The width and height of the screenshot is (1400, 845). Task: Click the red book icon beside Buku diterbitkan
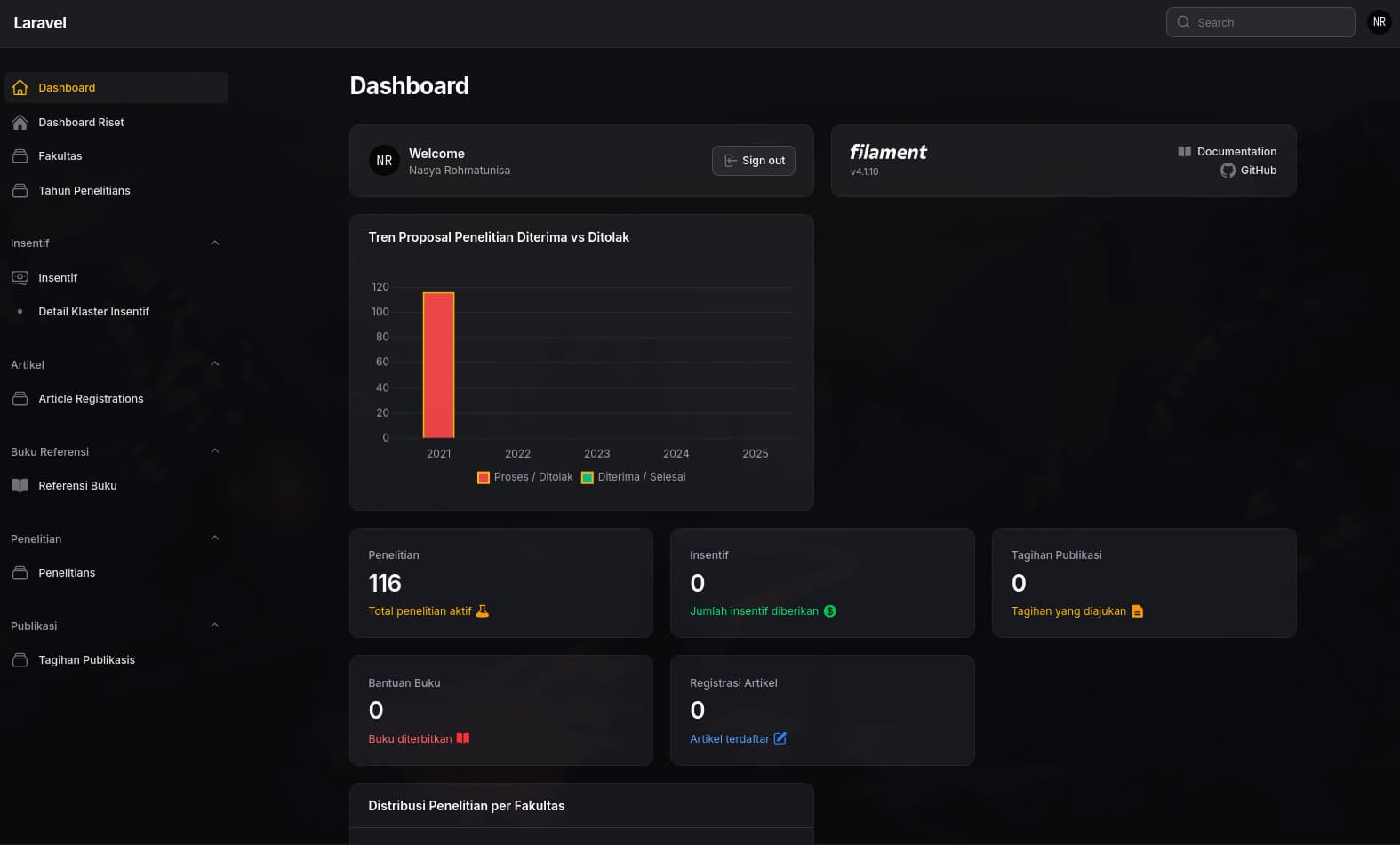point(463,737)
